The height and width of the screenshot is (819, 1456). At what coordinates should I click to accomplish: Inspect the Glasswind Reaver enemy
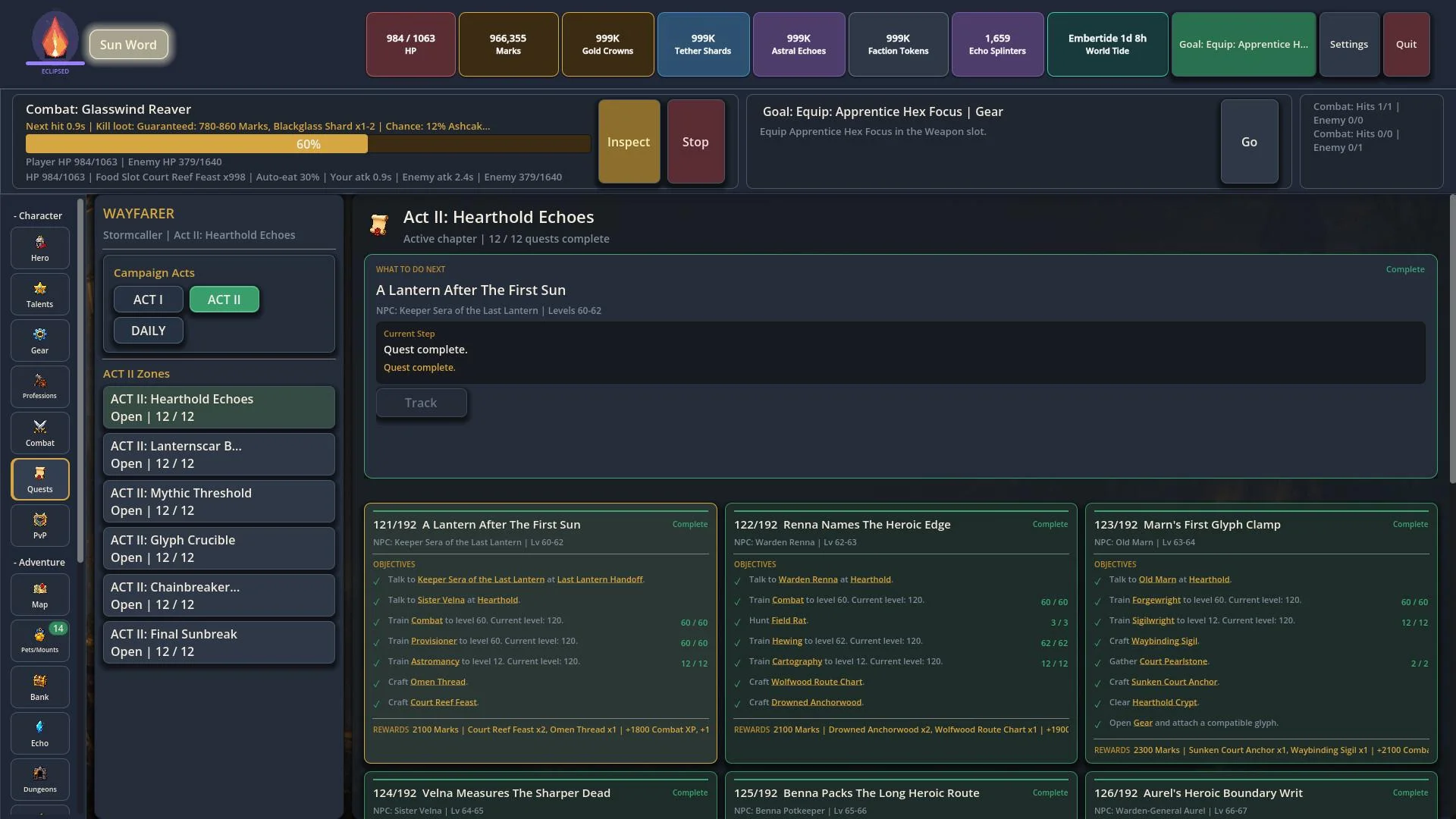(x=629, y=142)
